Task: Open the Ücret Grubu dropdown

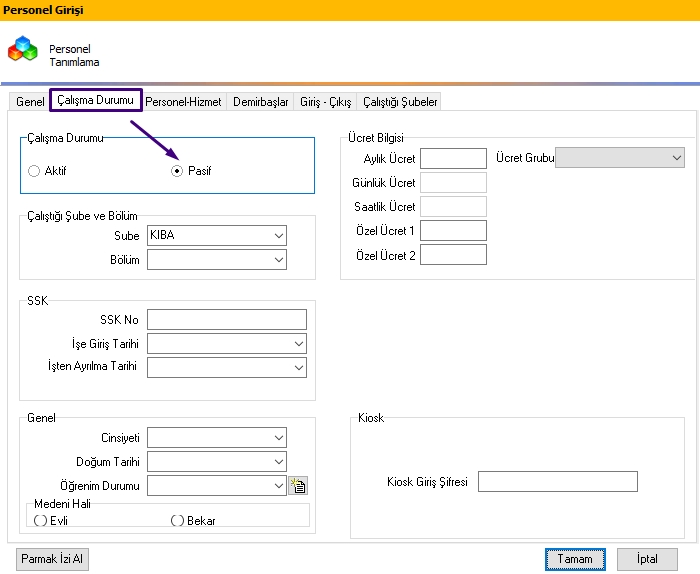Action: pyautogui.click(x=620, y=158)
